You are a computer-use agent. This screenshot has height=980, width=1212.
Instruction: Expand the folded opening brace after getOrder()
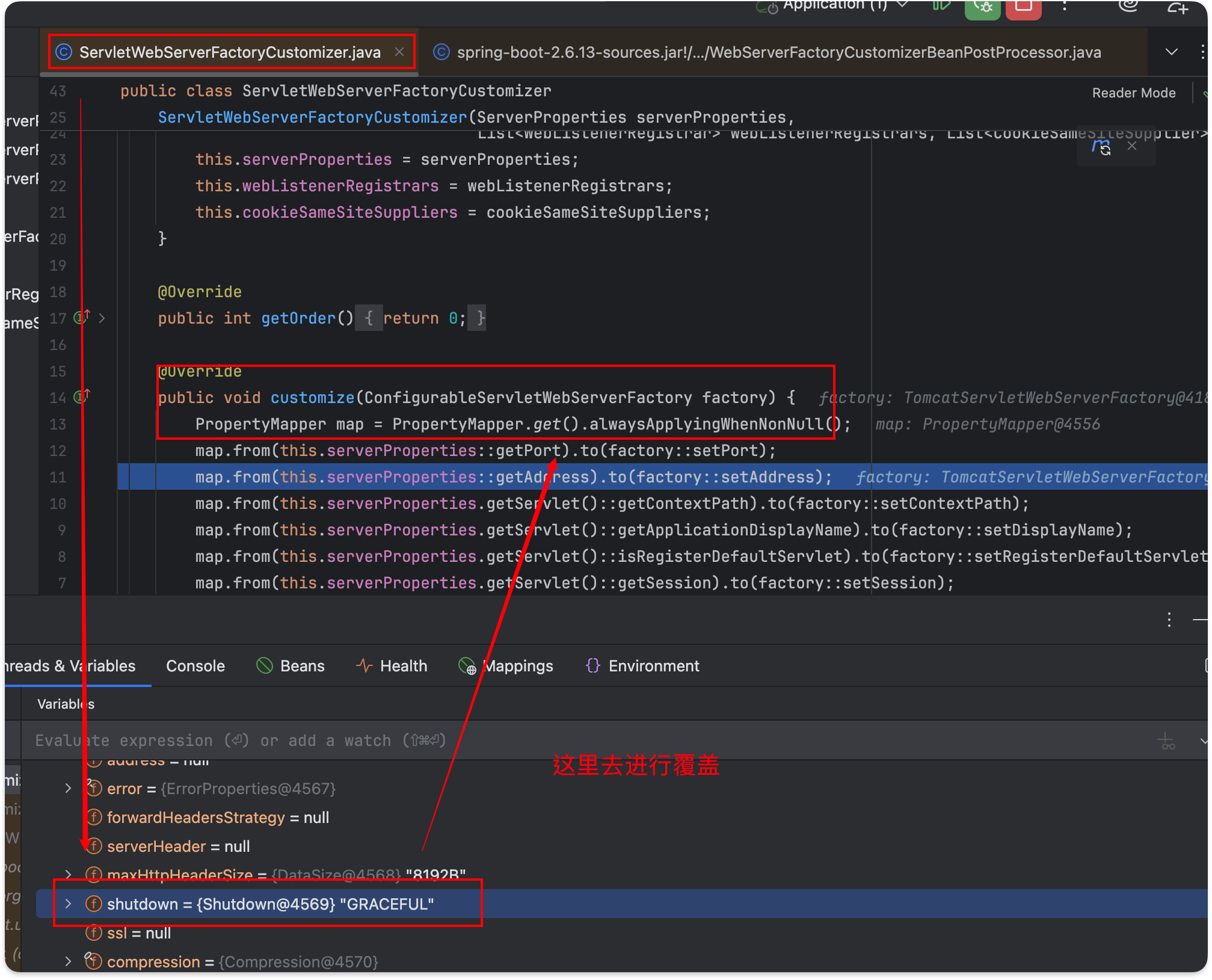coord(369,318)
